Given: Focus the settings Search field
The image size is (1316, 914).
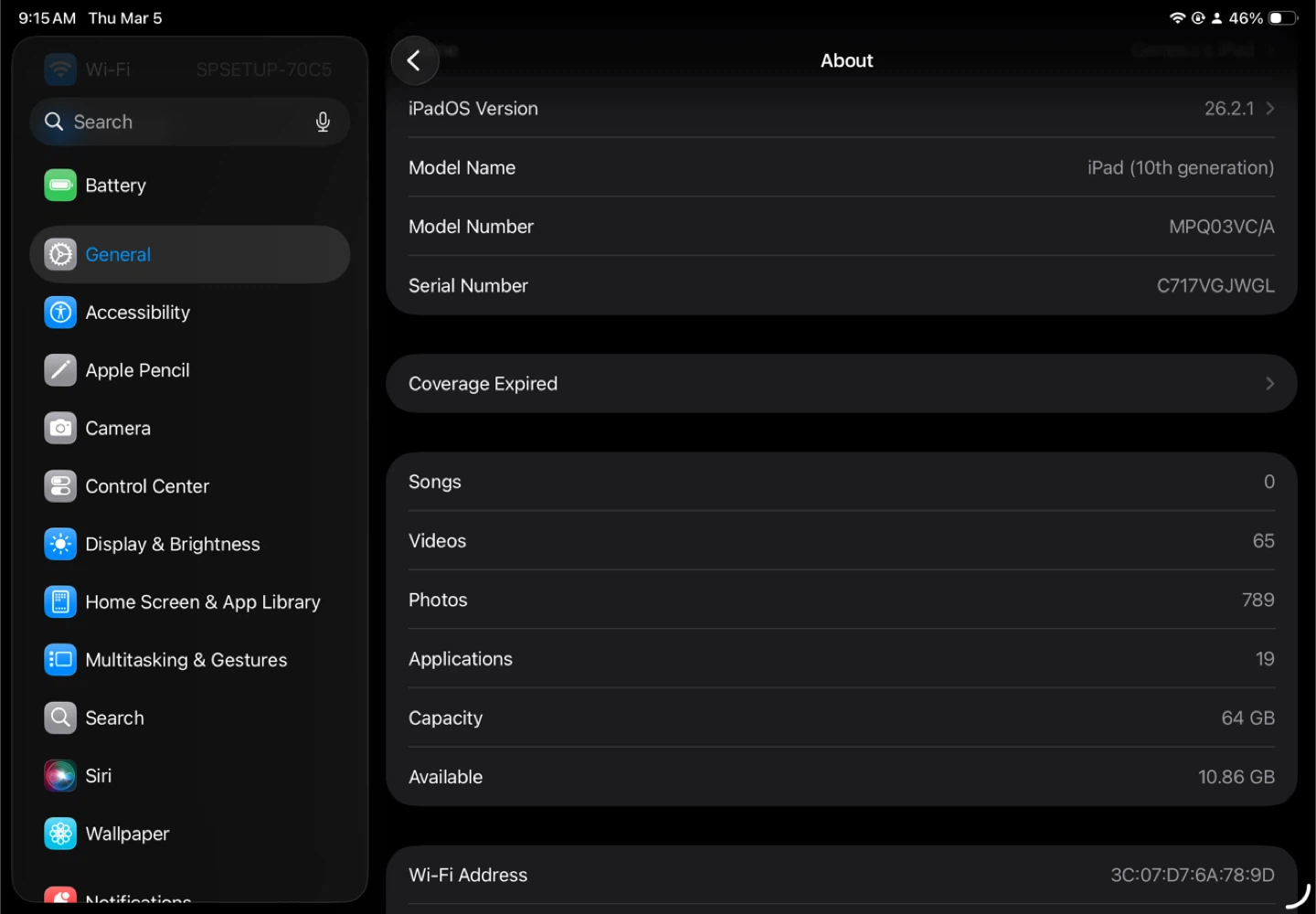Looking at the screenshot, I should click(190, 122).
